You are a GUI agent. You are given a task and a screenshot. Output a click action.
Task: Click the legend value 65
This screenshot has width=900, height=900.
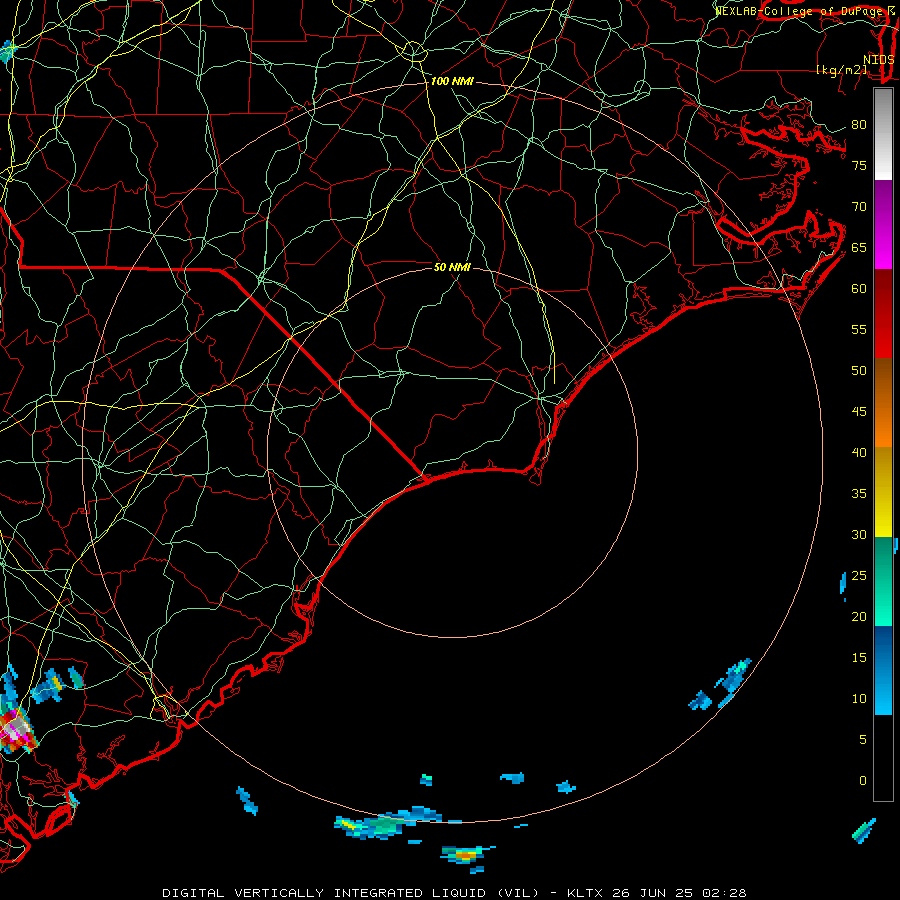point(859,248)
